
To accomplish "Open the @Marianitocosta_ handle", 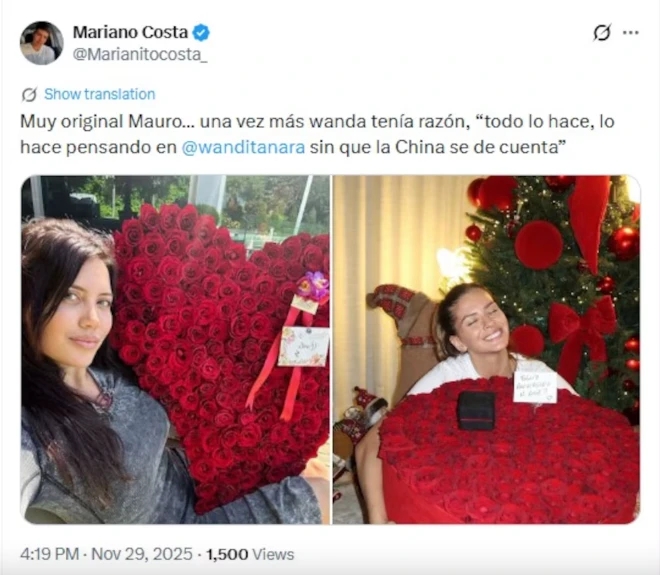I will (140, 54).
